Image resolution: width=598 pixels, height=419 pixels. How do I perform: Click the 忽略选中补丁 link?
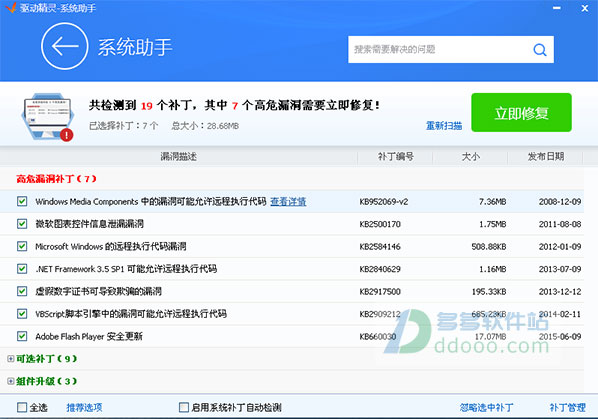pyautogui.click(x=486, y=407)
